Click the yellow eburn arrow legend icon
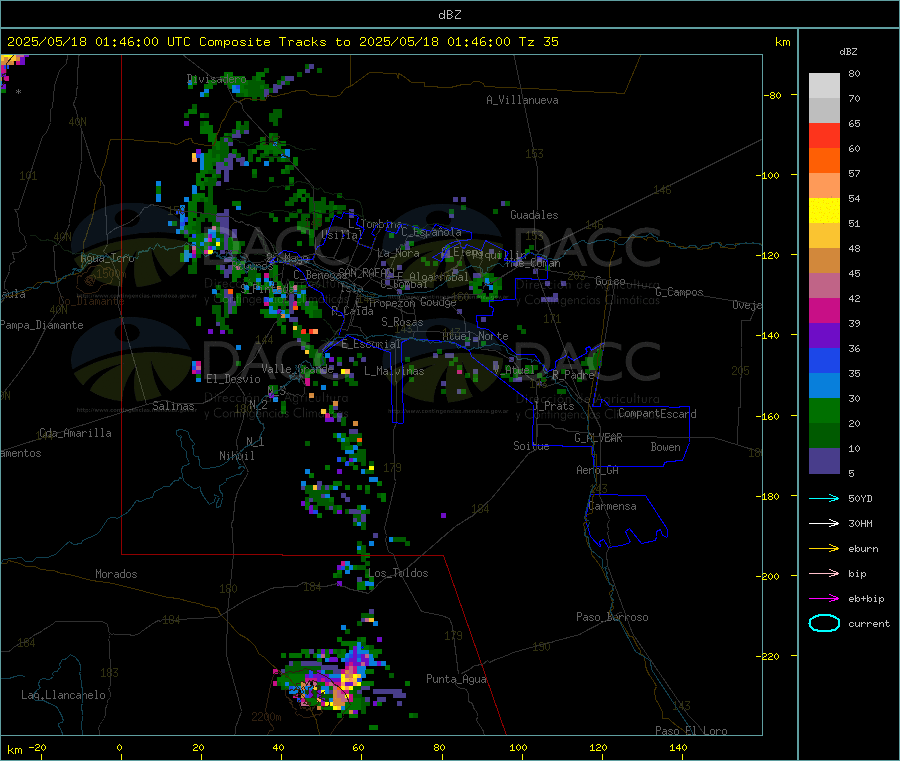Screen dimensions: 900x761 [x=824, y=549]
